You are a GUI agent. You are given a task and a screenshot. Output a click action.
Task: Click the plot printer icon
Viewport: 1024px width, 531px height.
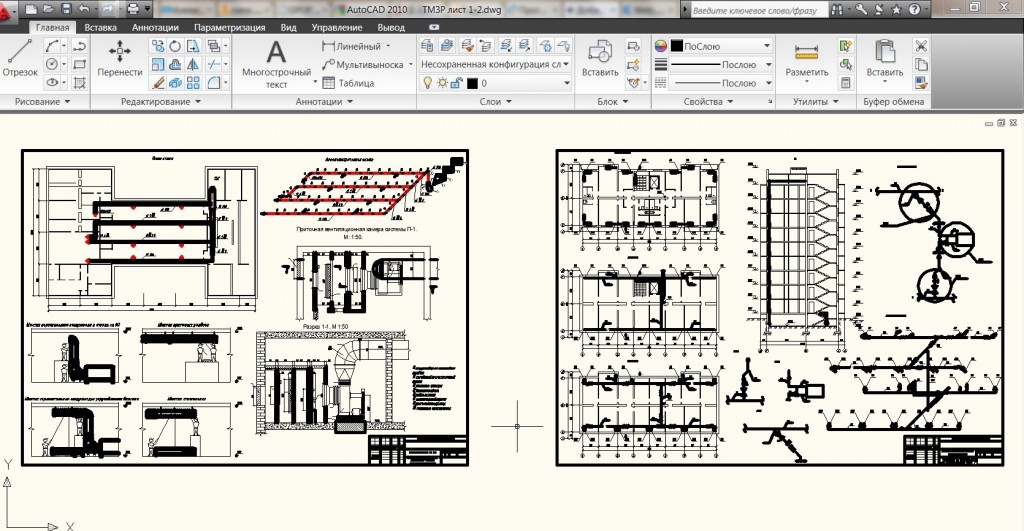click(133, 8)
